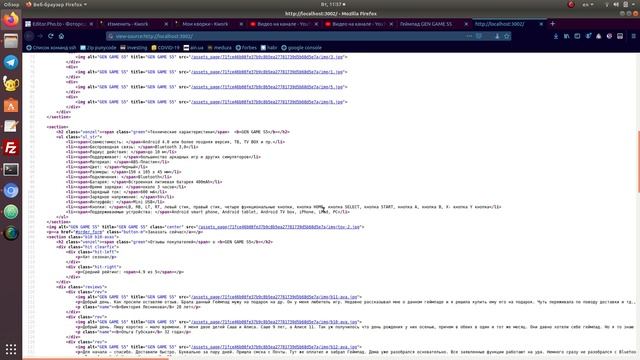The width and height of the screenshot is (640, 360).
Task: Open the investing bookmark
Action: (x=133, y=47)
